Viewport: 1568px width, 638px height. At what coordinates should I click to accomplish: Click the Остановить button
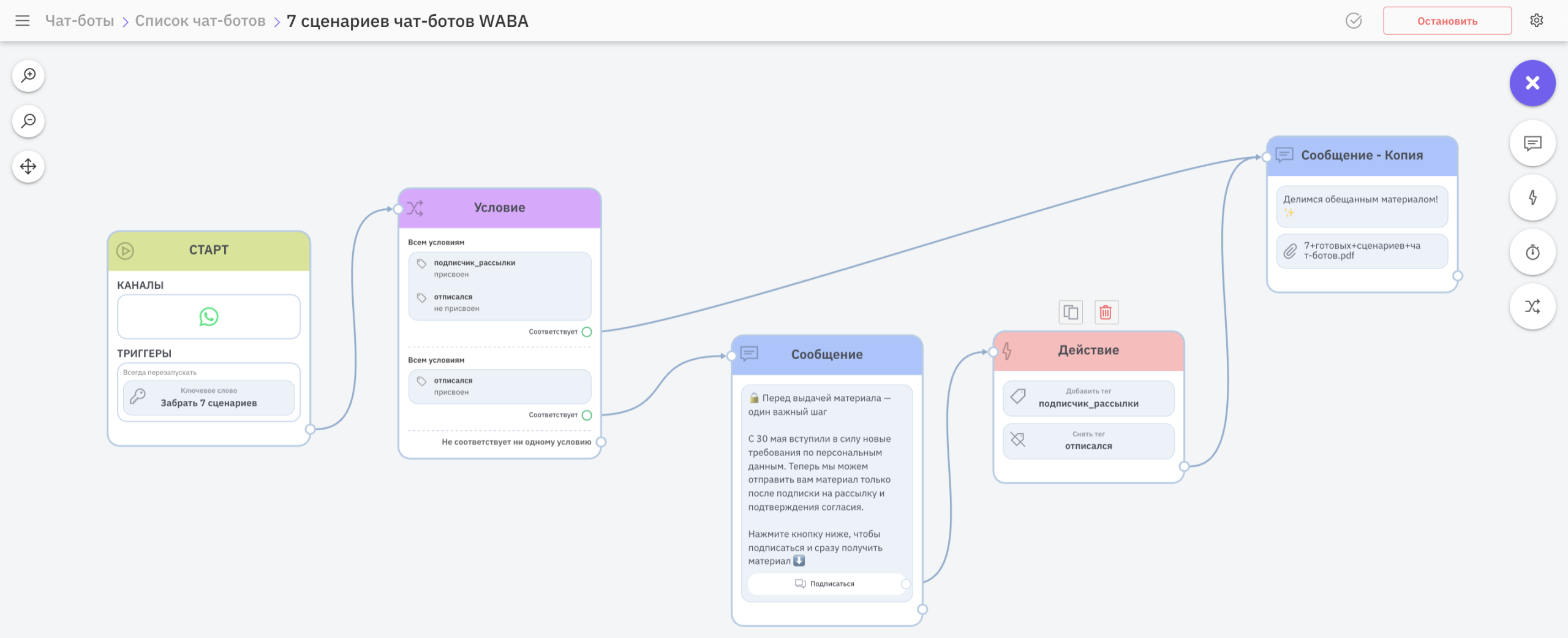[1447, 21]
